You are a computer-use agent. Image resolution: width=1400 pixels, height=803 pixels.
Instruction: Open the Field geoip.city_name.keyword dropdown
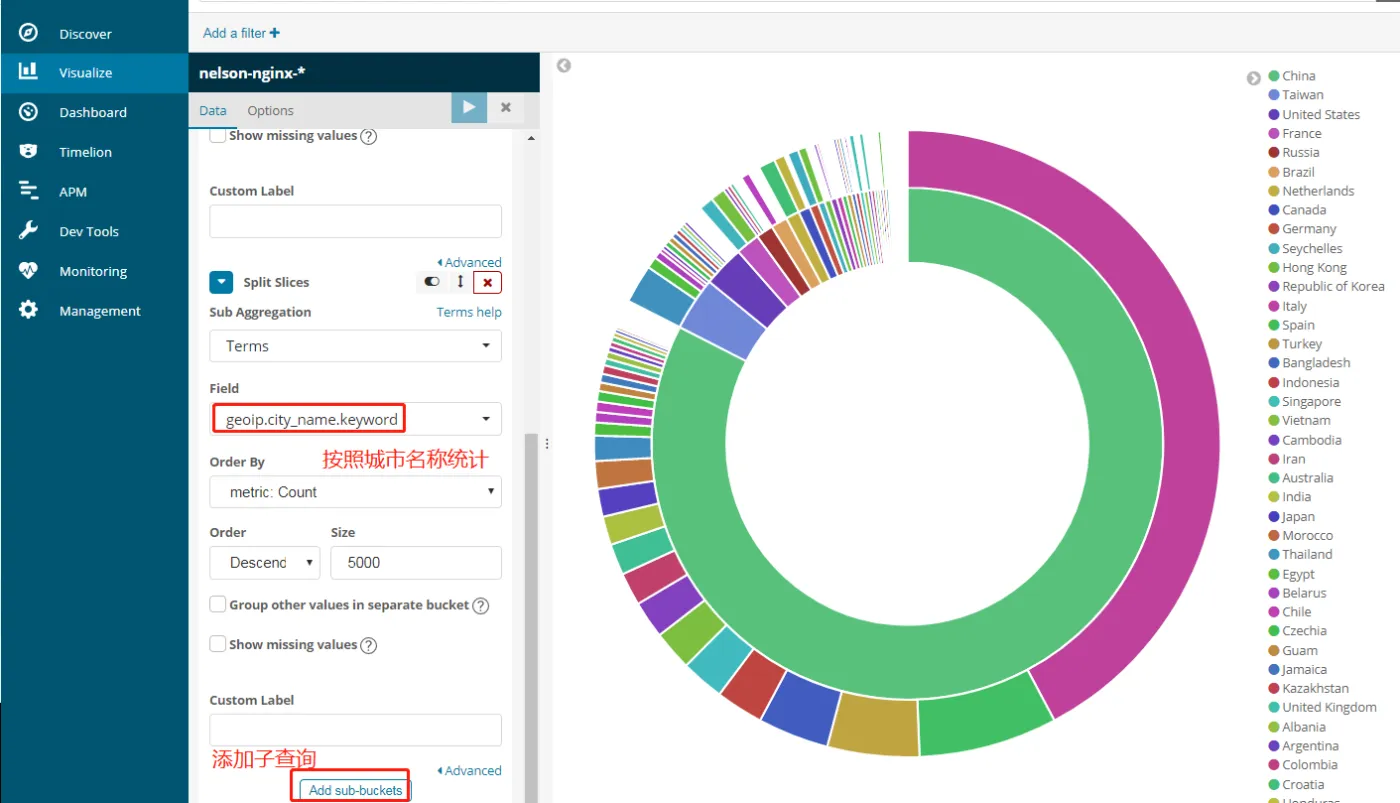[x=355, y=419]
